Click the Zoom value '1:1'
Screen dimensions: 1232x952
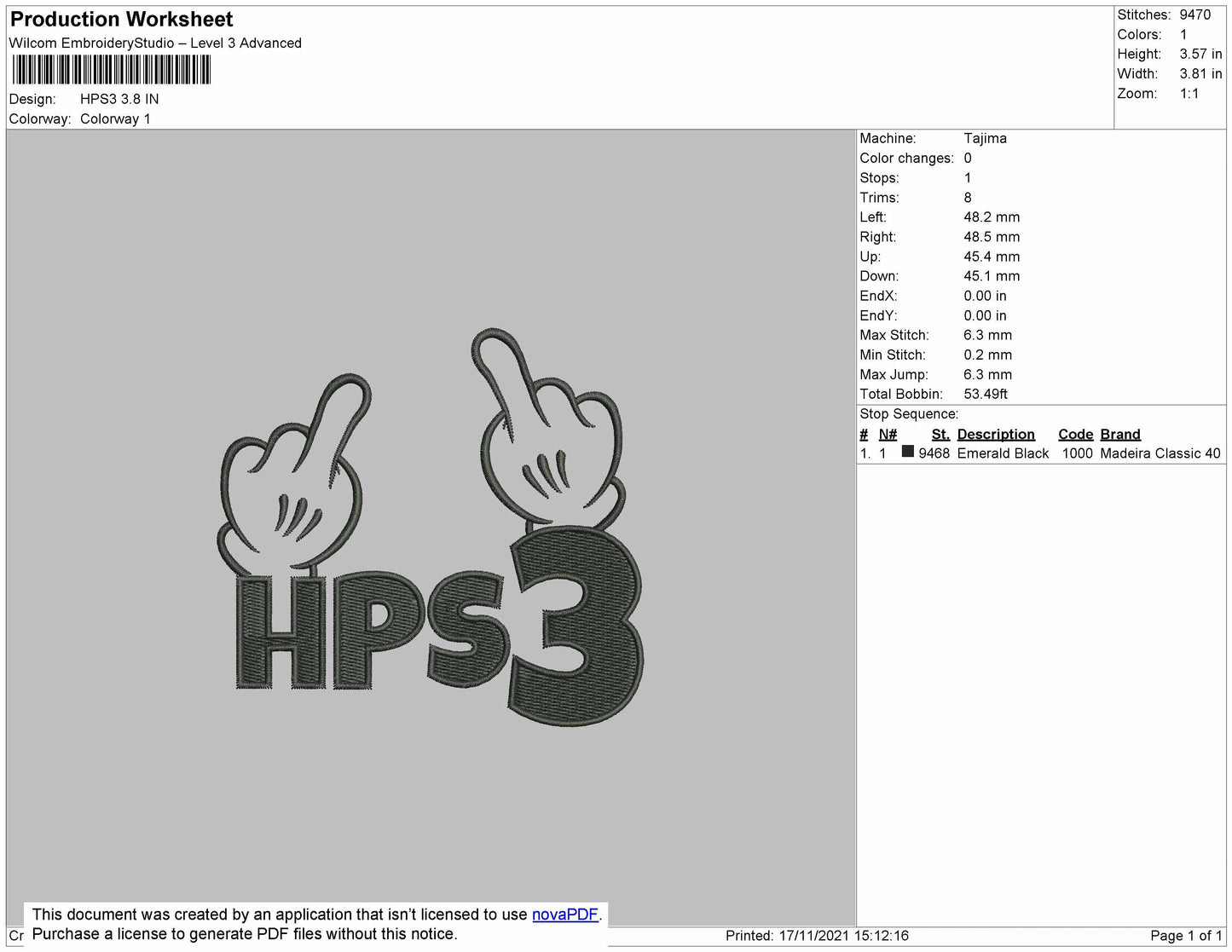coord(1189,94)
